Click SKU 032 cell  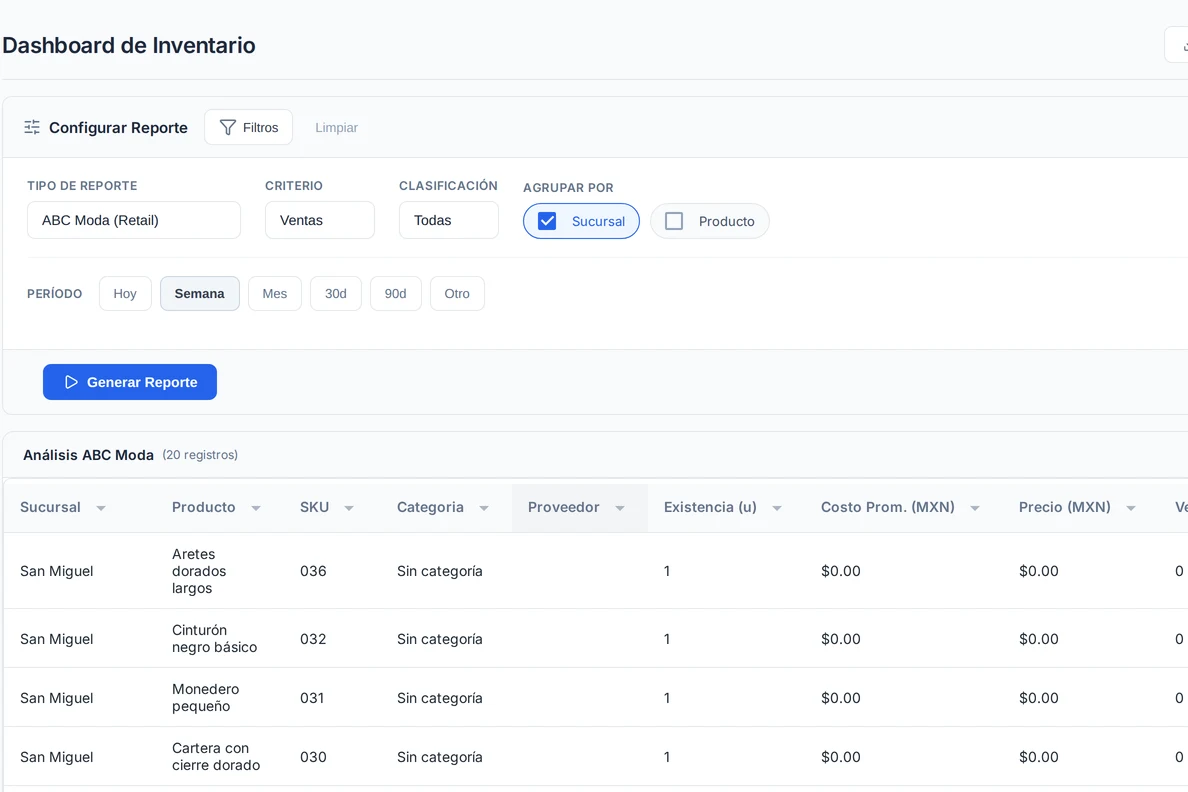(313, 639)
